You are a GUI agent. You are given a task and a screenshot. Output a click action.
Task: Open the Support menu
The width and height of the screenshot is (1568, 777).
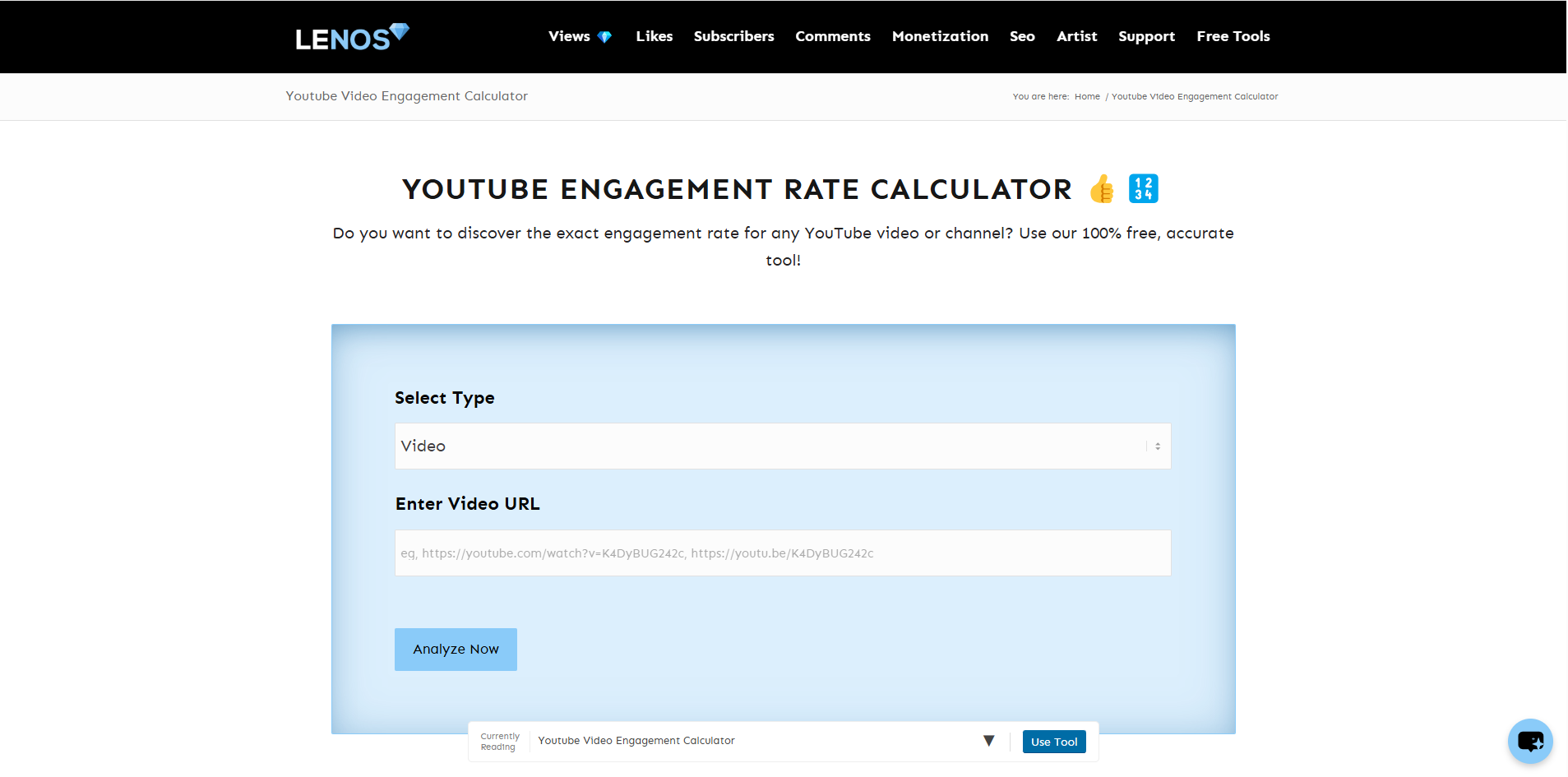point(1146,36)
